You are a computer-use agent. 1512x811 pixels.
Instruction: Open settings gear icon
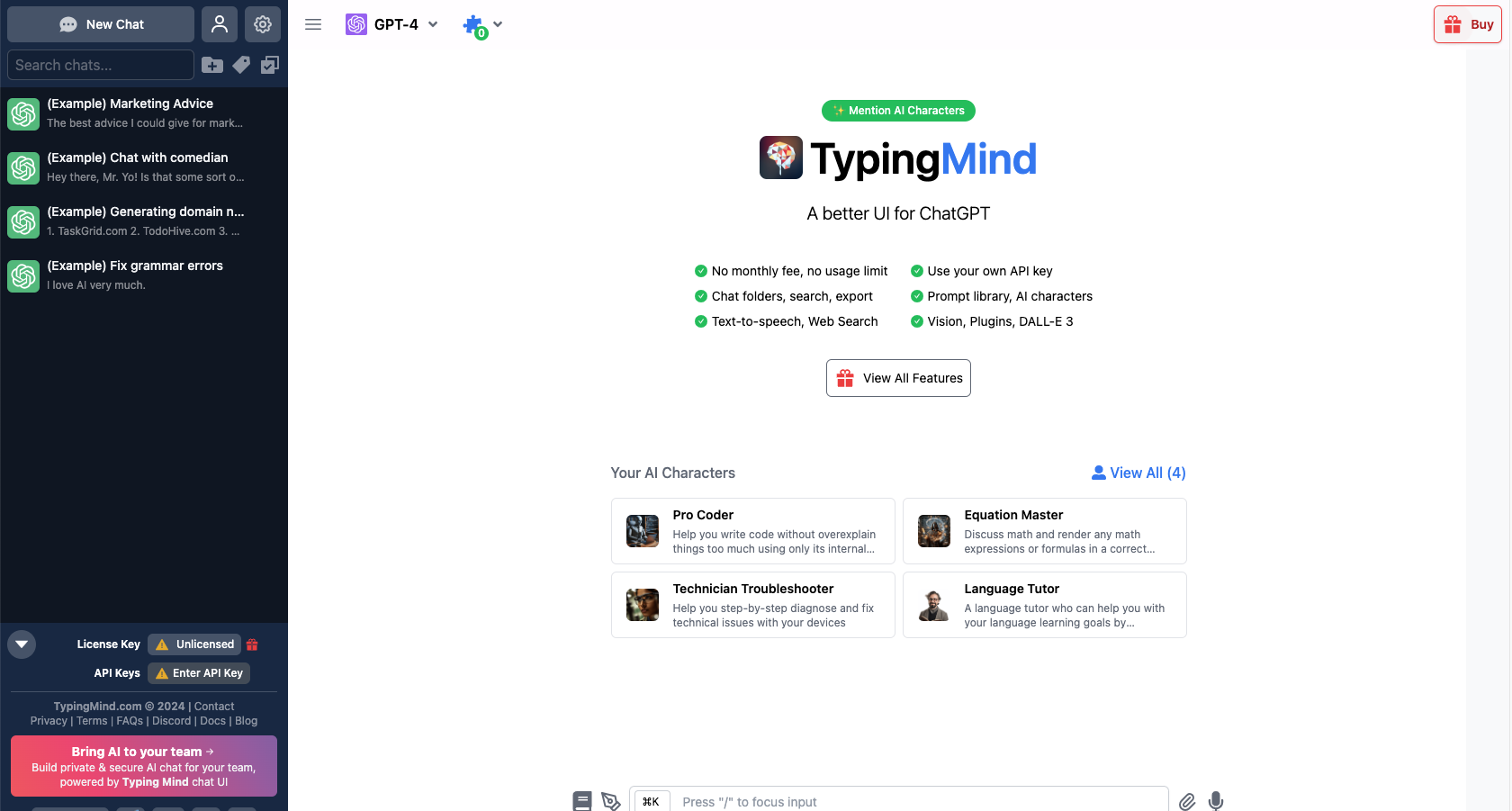pos(263,24)
